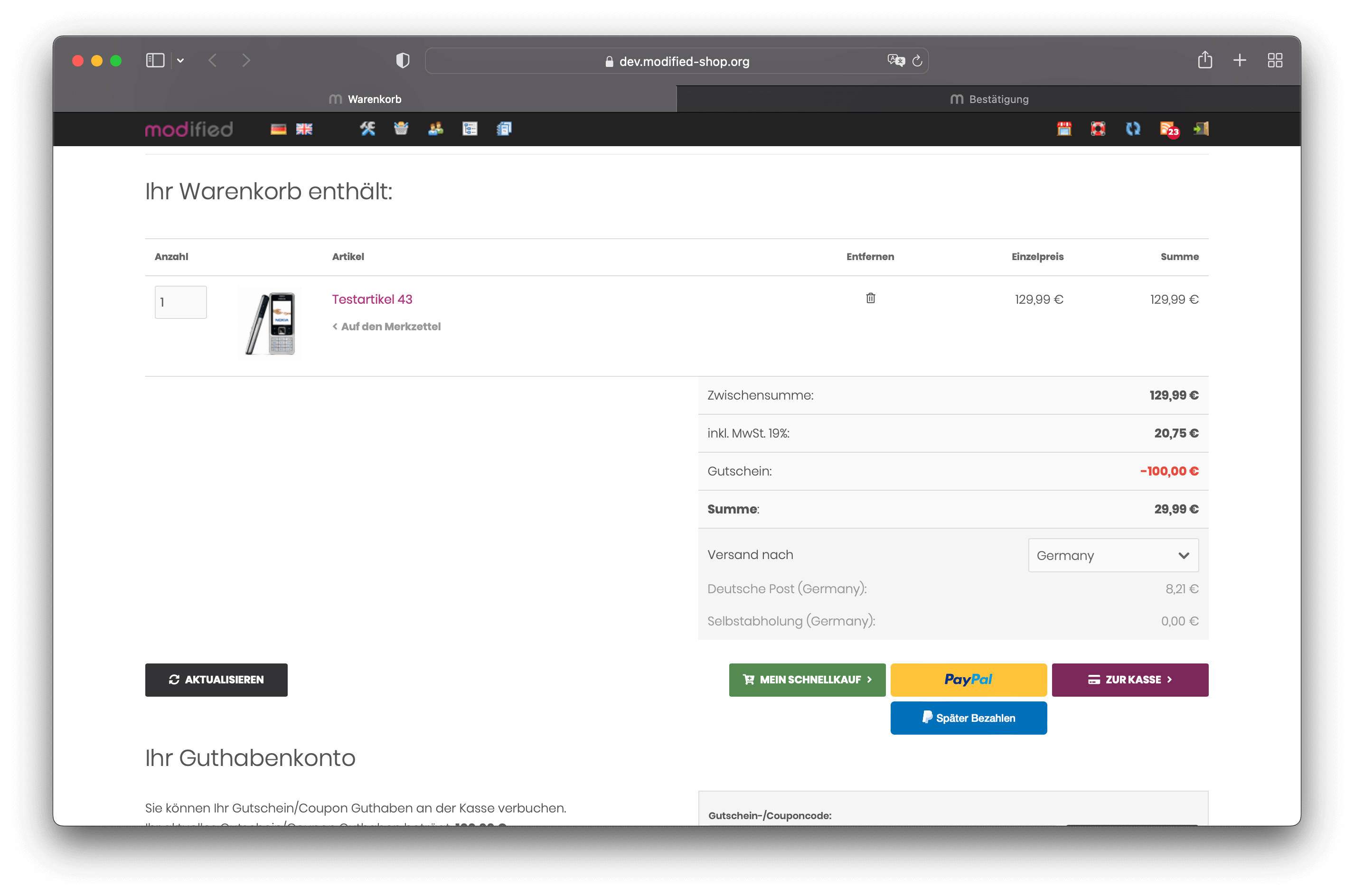This screenshot has height=896, width=1354.
Task: Click the German flag language icon
Action: tap(278, 129)
